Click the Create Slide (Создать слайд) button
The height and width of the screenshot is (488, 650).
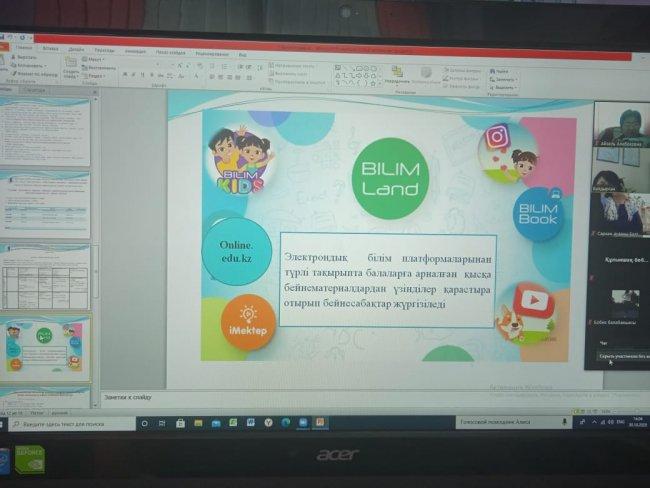(x=71, y=68)
